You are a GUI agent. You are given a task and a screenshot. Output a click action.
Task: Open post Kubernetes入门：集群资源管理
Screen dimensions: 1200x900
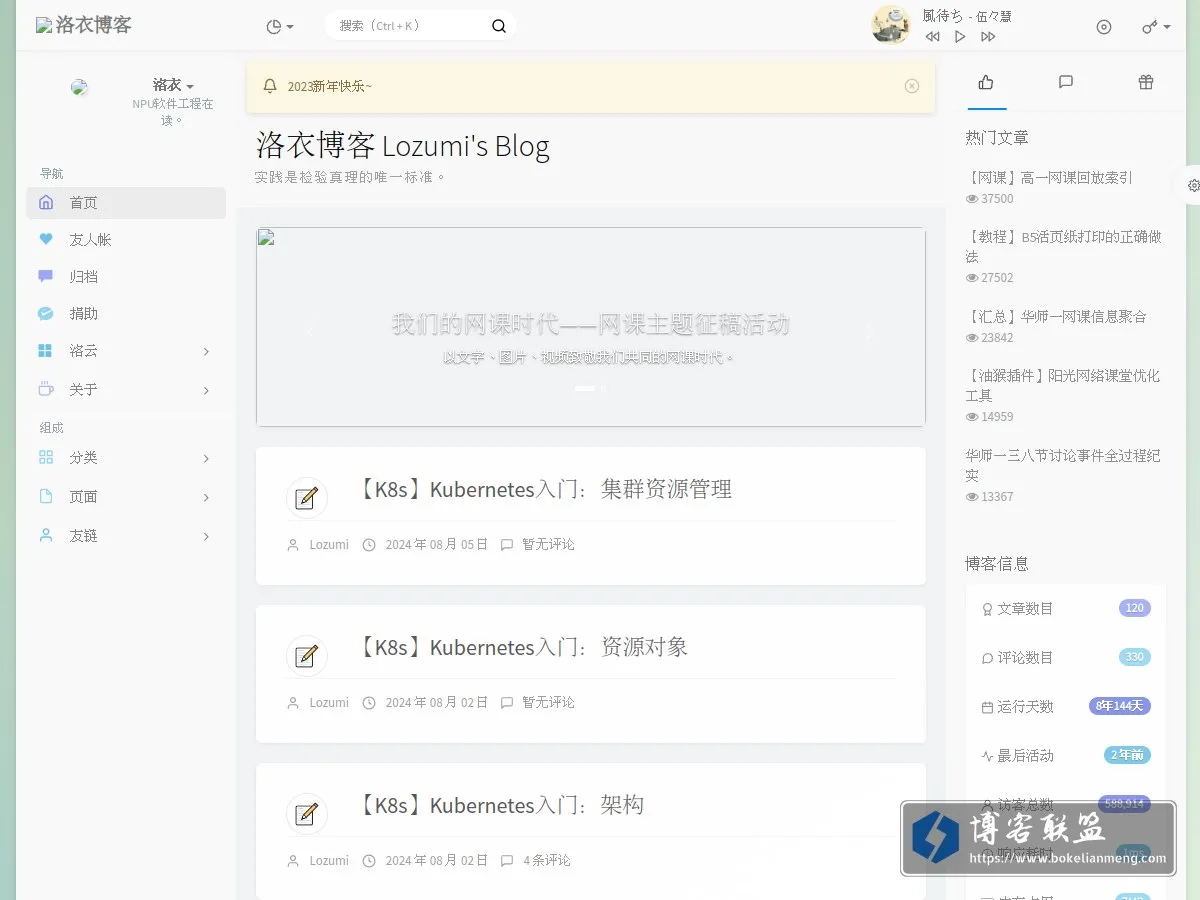click(545, 489)
